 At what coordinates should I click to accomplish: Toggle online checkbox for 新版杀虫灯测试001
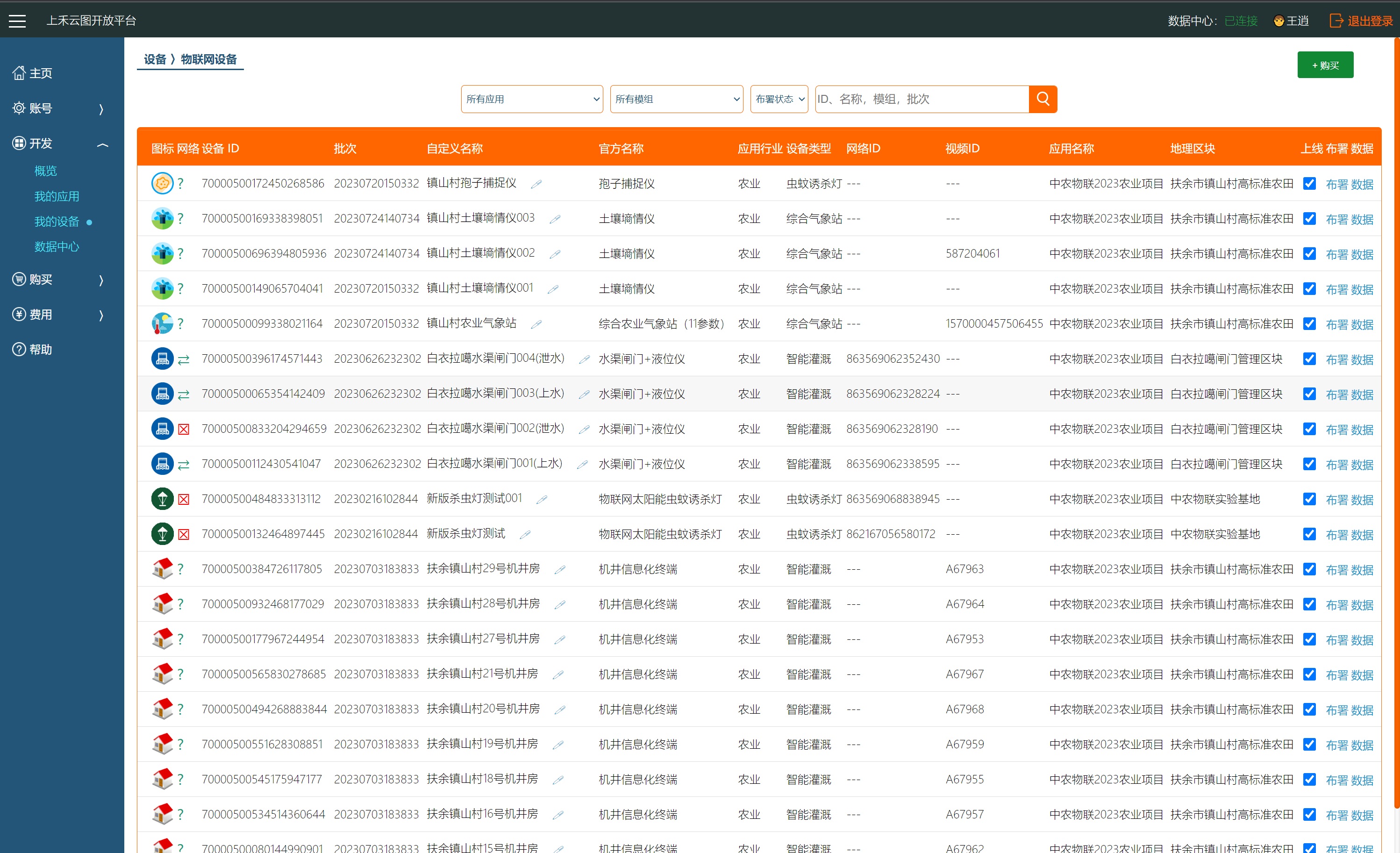[x=1309, y=498]
